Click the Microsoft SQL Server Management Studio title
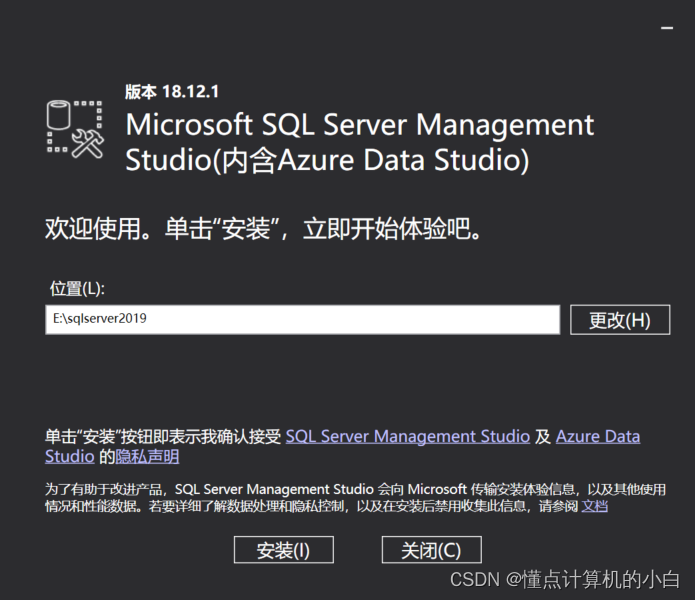 point(359,142)
